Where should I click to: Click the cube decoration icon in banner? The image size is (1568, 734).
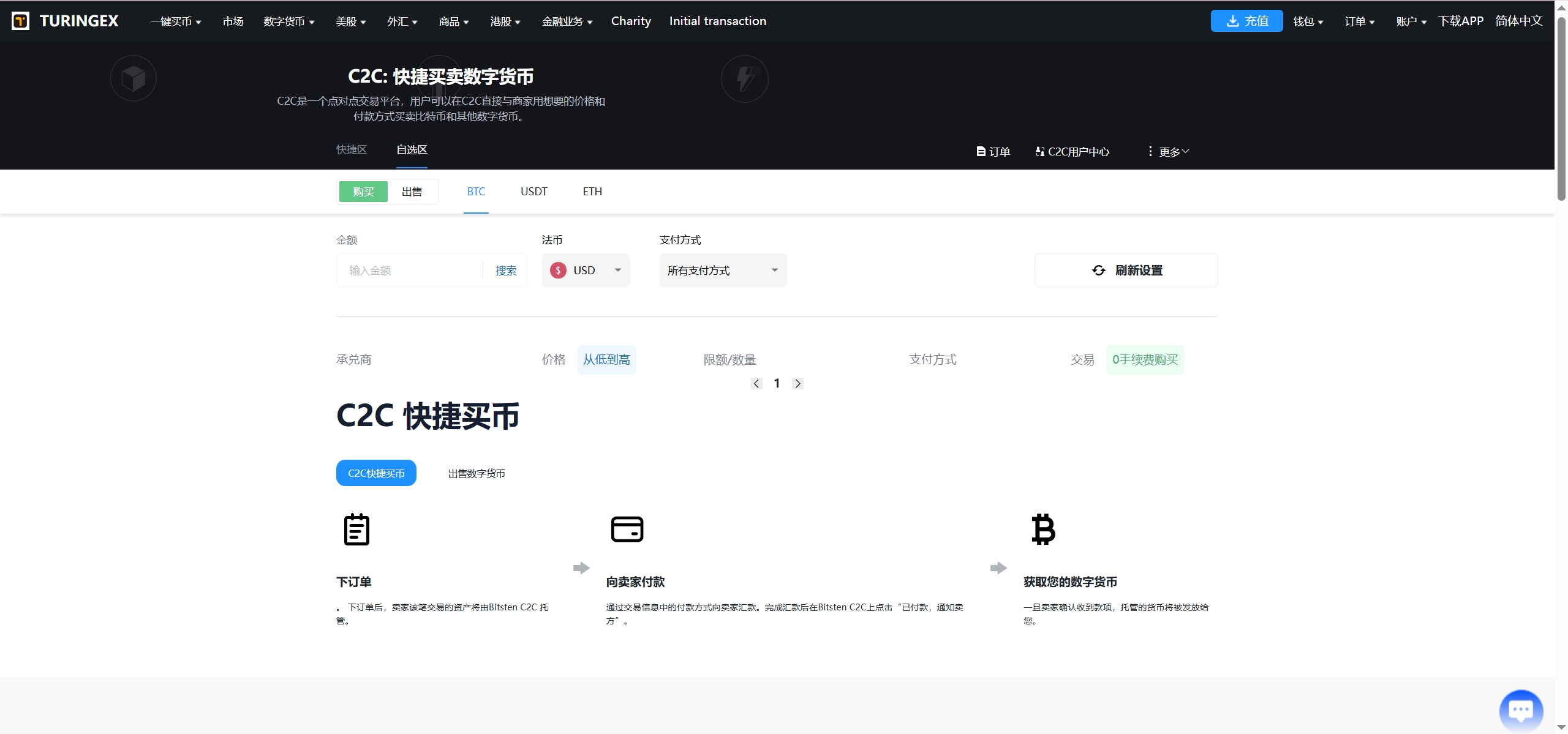point(133,78)
